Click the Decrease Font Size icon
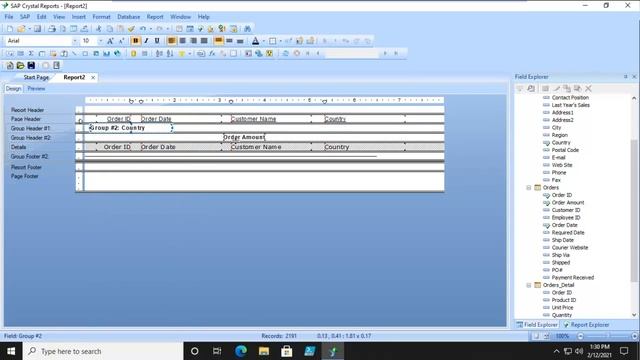The width and height of the screenshot is (640, 360). pyautogui.click(x=121, y=41)
